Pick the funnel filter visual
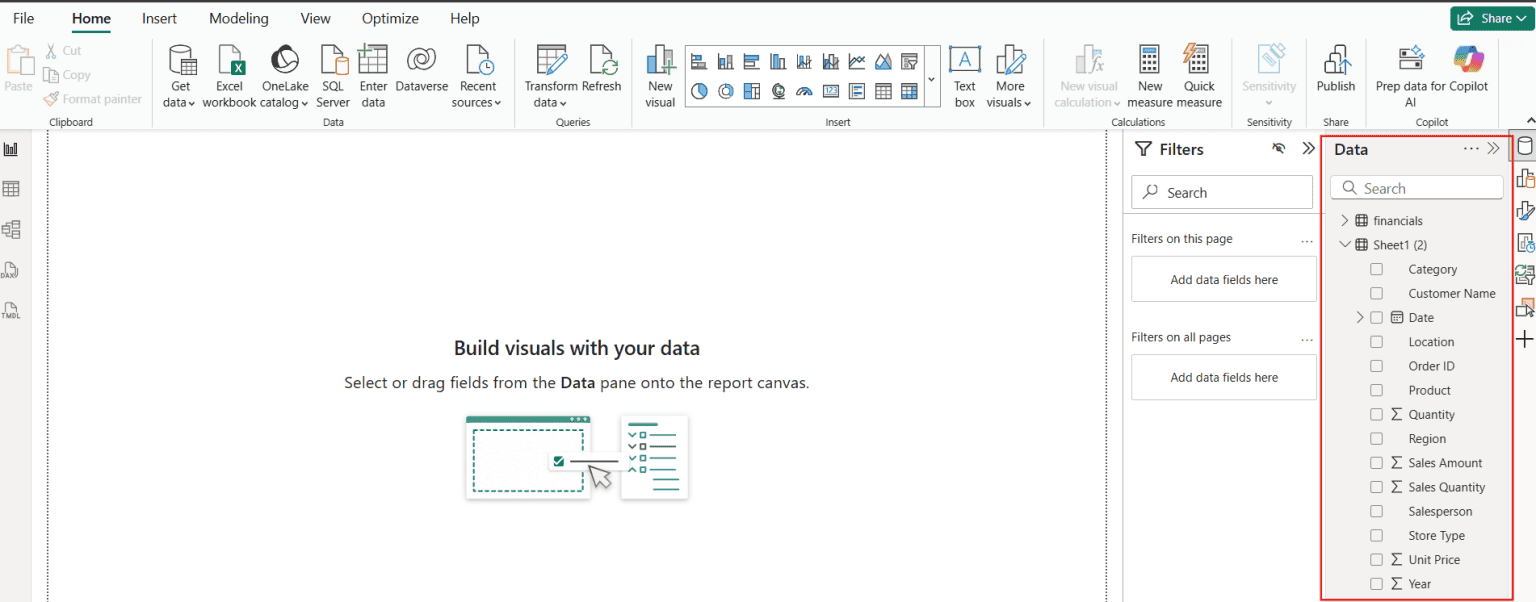1536x602 pixels. pos(909,62)
